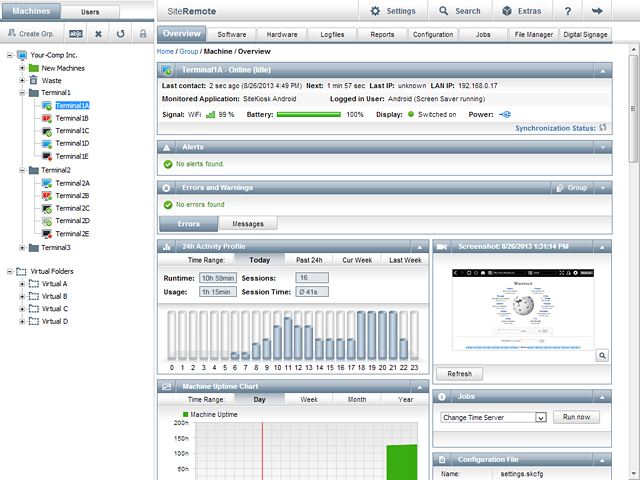The height and width of the screenshot is (480, 640).
Task: Select Past 24h time range
Action: [308, 259]
